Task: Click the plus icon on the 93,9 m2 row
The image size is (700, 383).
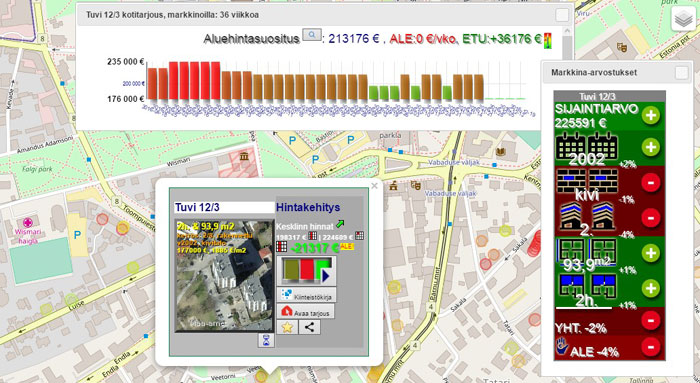Action: [650, 253]
